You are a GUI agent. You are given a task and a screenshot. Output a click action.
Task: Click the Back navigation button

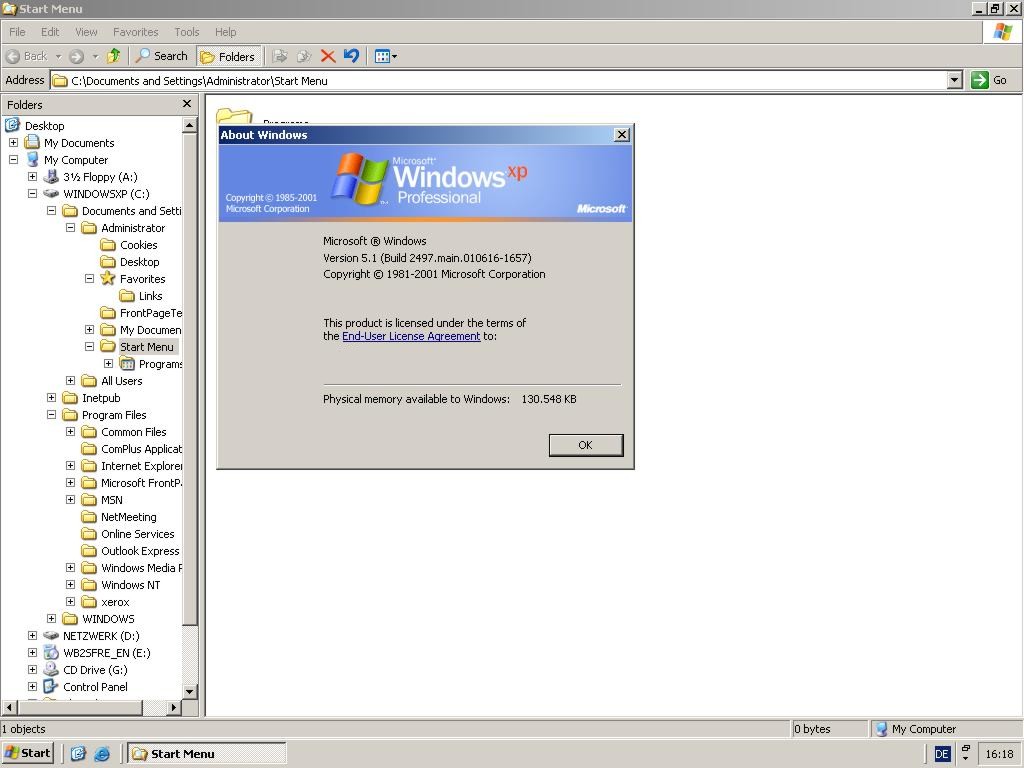click(27, 56)
